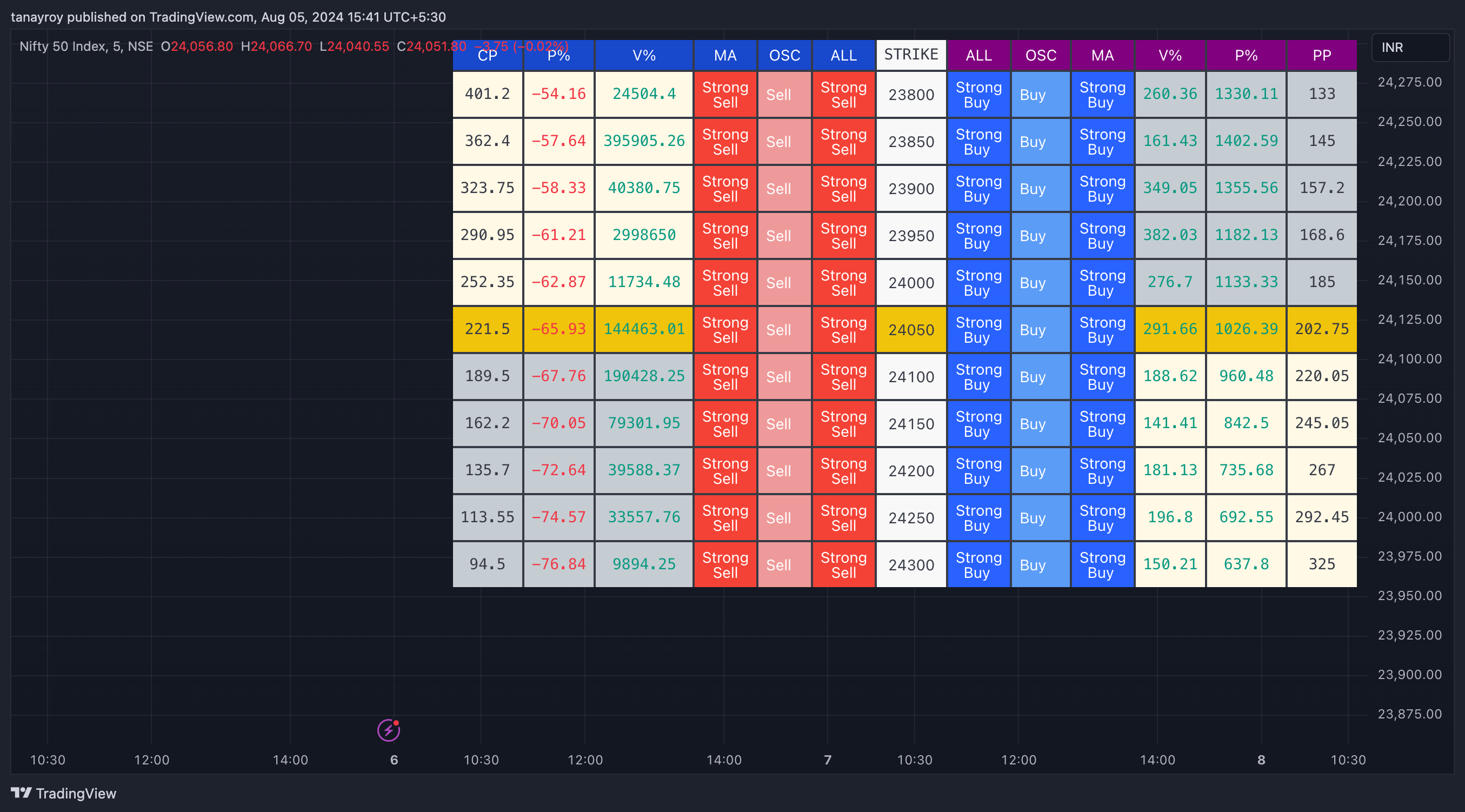Click the date label 6 on time axis

394,760
